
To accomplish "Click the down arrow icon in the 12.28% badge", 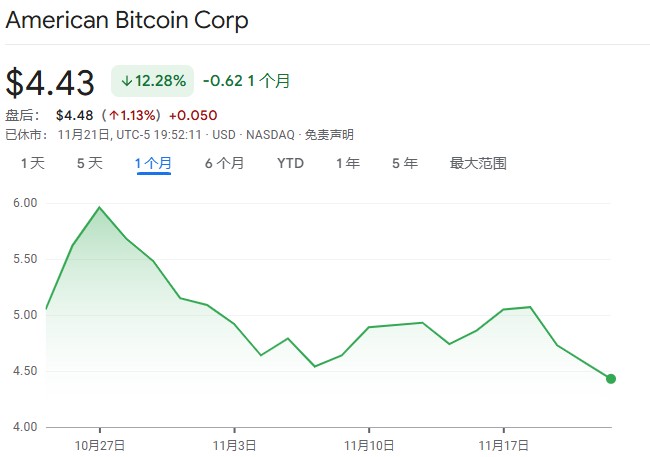I will pos(129,81).
